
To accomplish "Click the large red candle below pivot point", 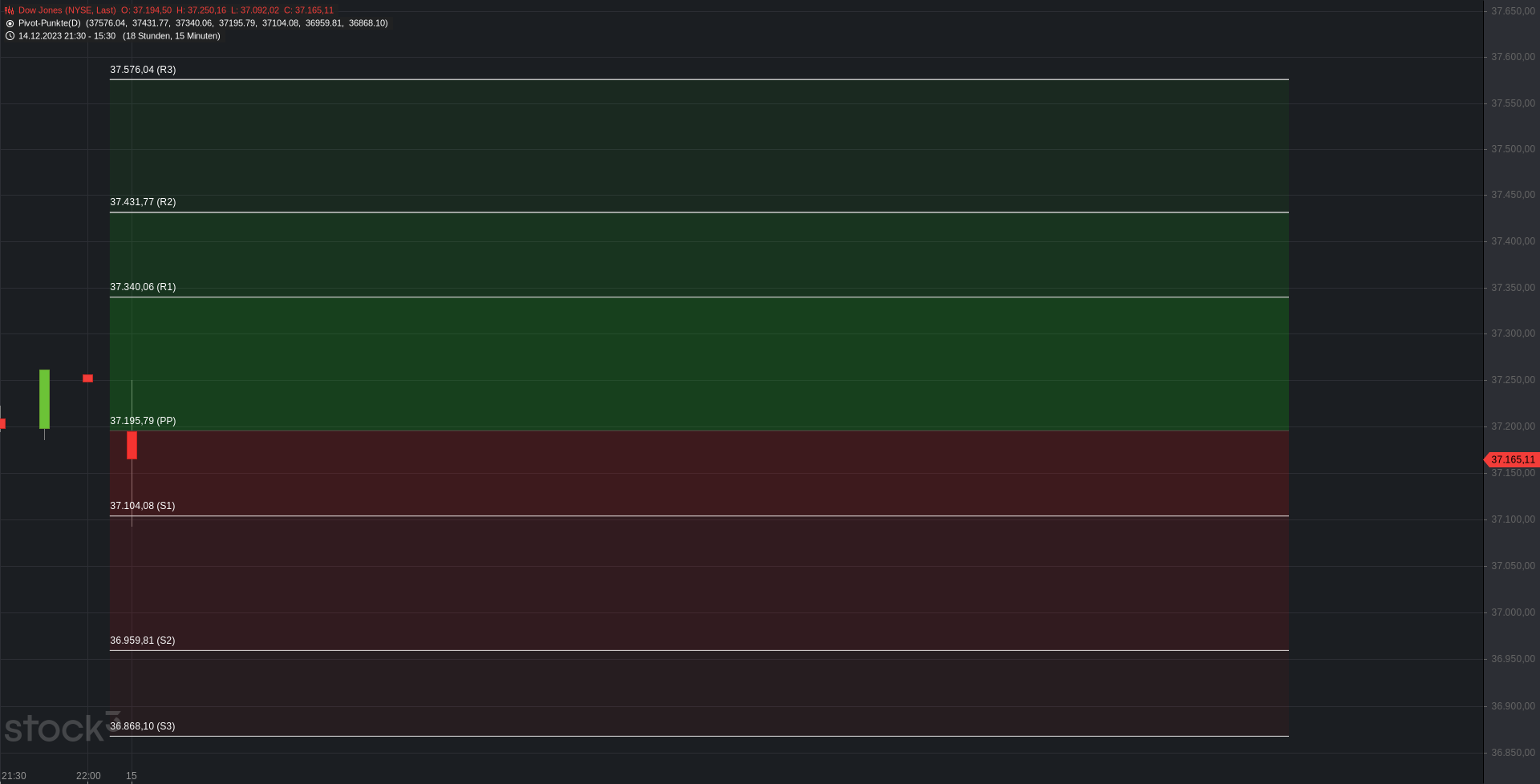I will point(132,445).
